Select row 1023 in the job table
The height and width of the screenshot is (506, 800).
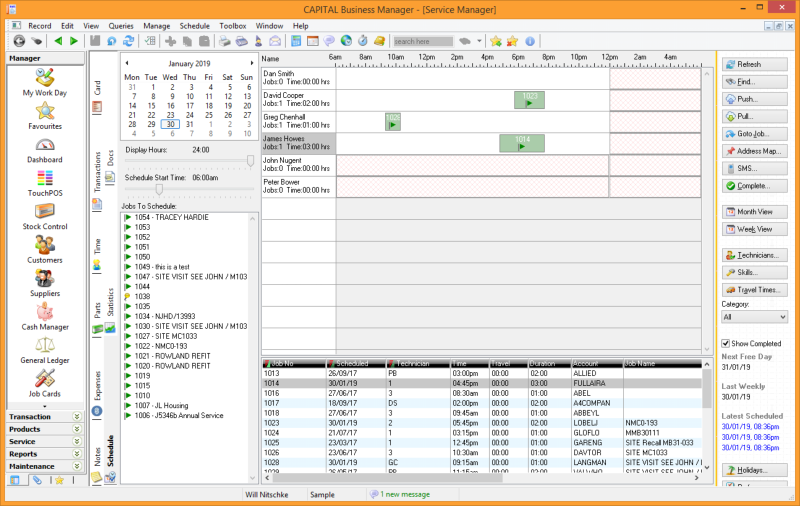click(x=482, y=423)
